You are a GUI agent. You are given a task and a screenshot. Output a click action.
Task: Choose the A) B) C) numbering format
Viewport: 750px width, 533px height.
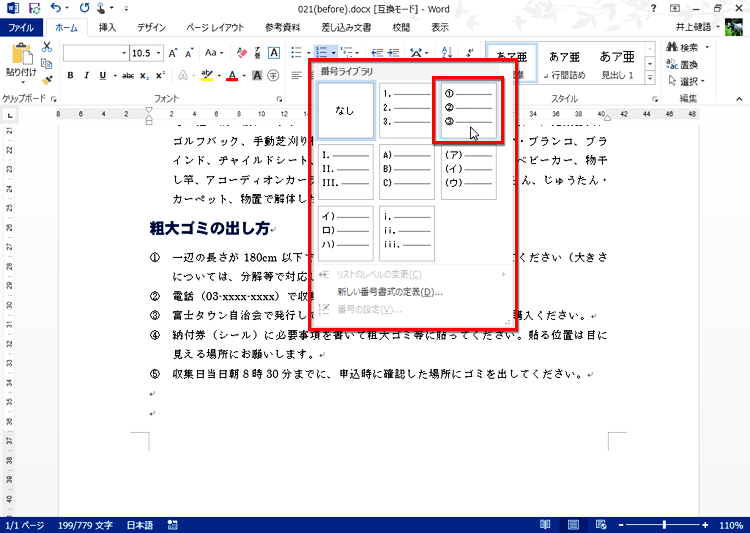coord(407,171)
